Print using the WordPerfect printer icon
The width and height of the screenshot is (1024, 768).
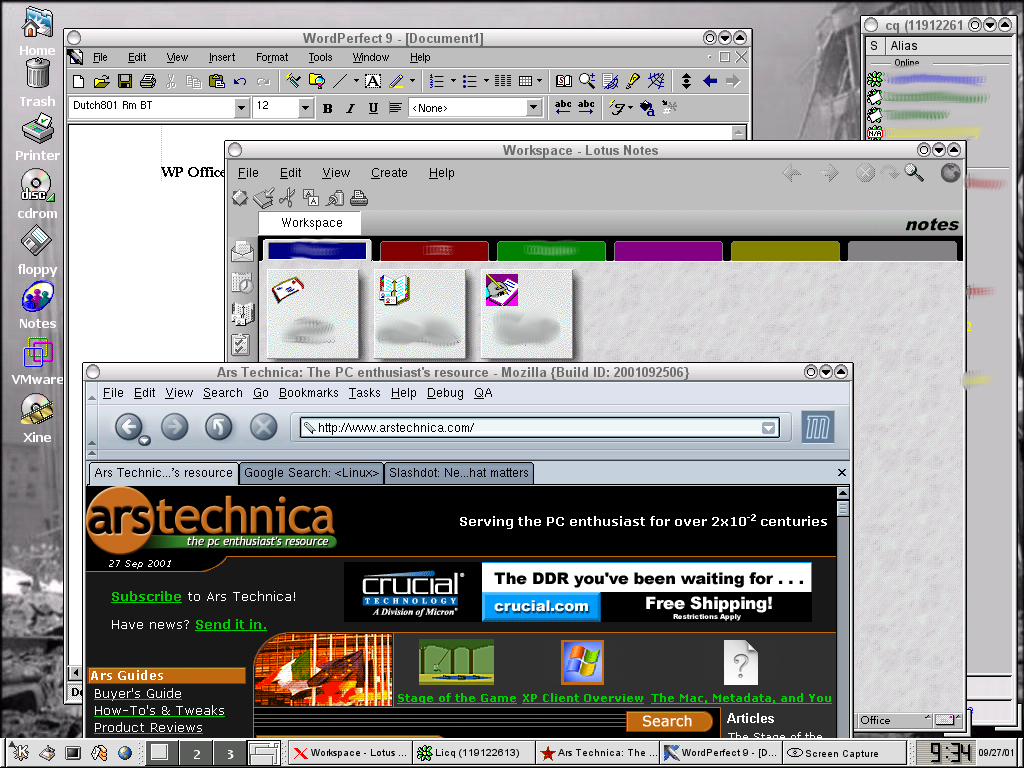[x=148, y=81]
